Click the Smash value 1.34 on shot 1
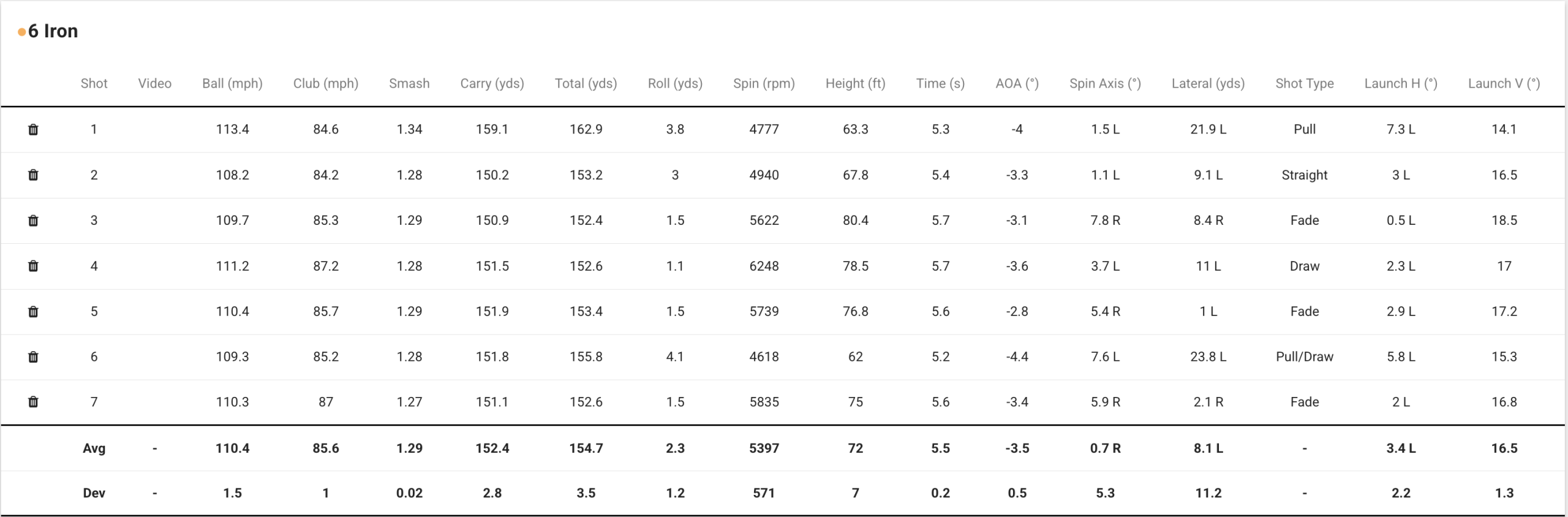Screen dimensions: 1568x517 (x=409, y=129)
